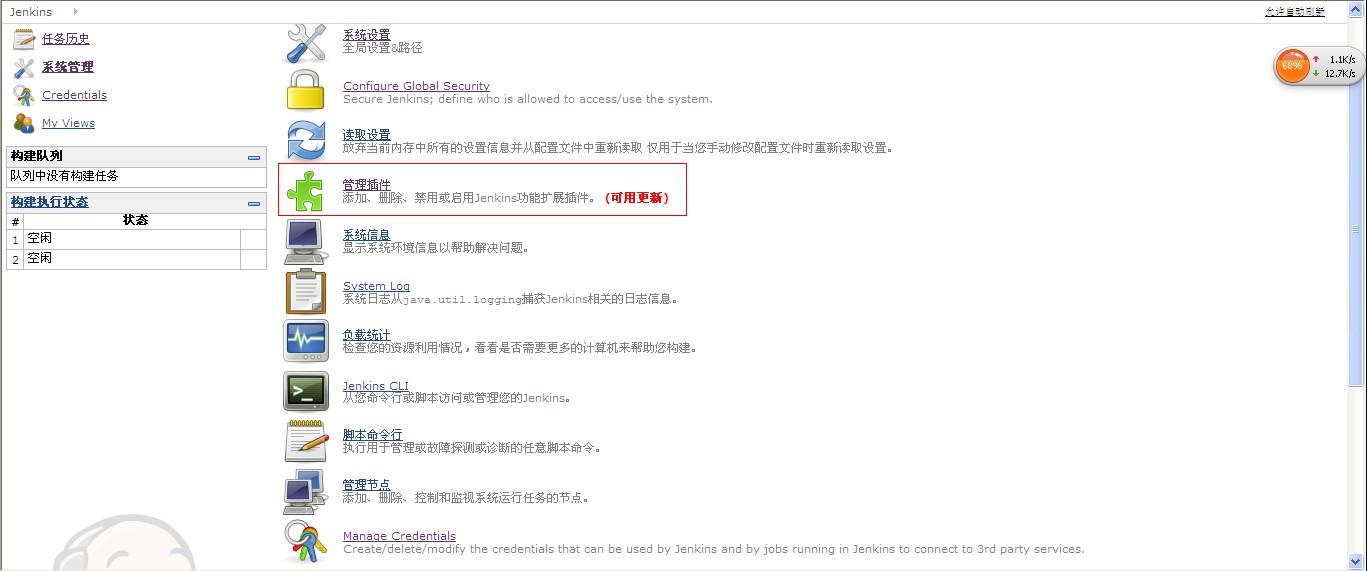The width and height of the screenshot is (1367, 571).
Task: Open the System Log link
Action: point(376,286)
